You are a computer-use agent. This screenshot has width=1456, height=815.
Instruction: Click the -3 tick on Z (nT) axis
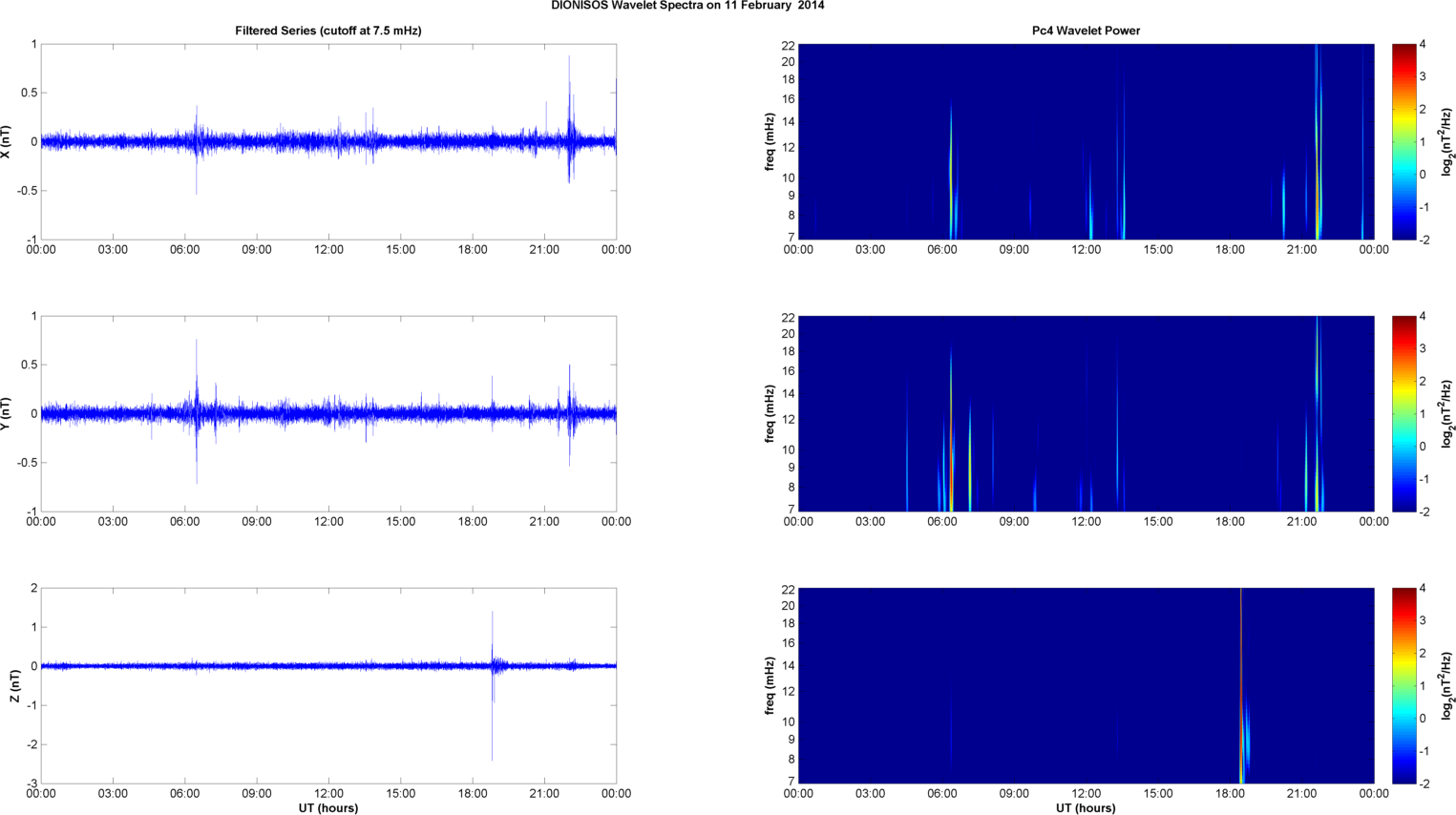33,784
